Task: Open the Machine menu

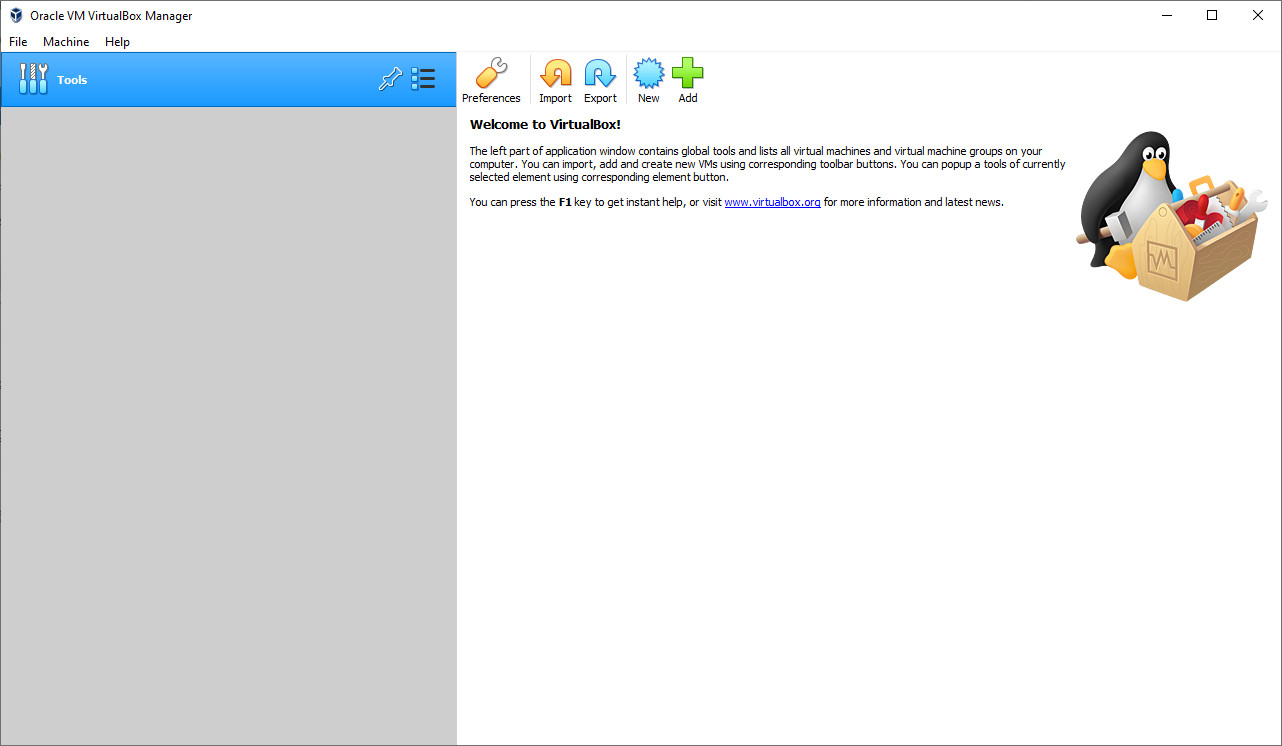Action: tap(66, 42)
